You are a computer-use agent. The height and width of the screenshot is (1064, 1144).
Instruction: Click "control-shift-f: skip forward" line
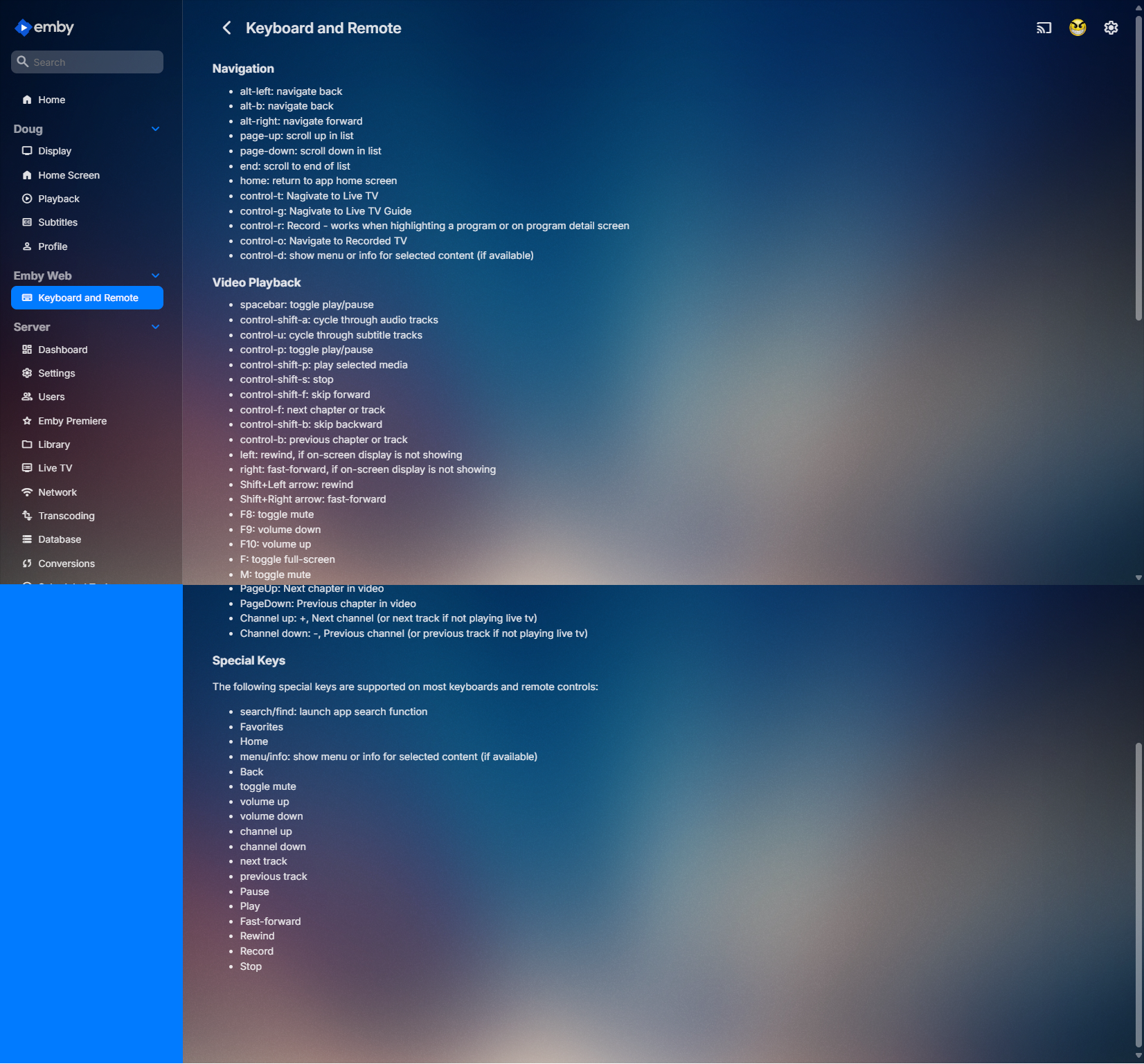coord(305,395)
